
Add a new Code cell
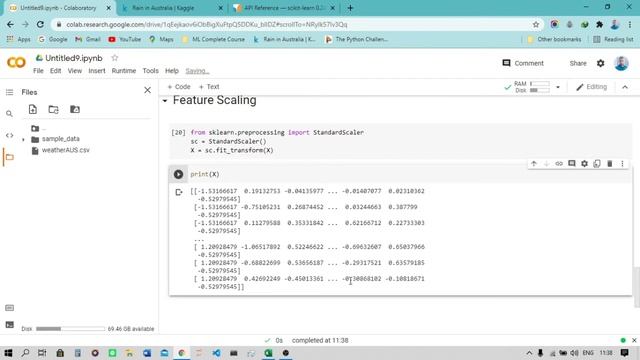pyautogui.click(x=179, y=87)
